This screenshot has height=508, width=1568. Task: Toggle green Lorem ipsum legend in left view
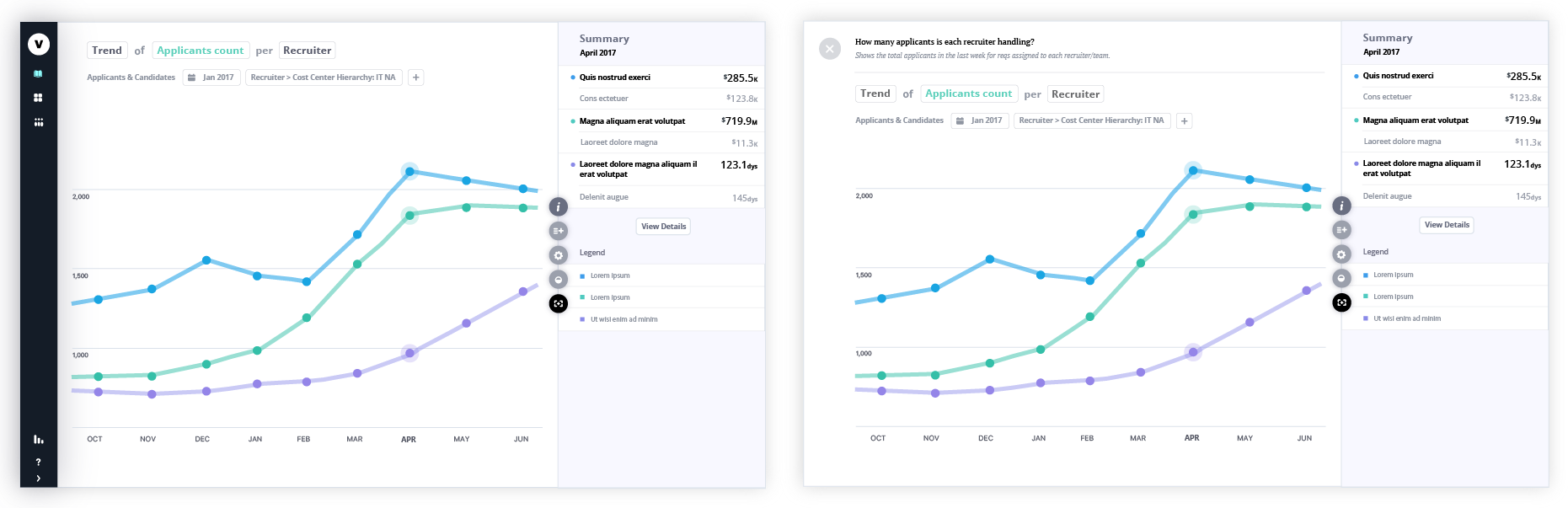(x=610, y=297)
